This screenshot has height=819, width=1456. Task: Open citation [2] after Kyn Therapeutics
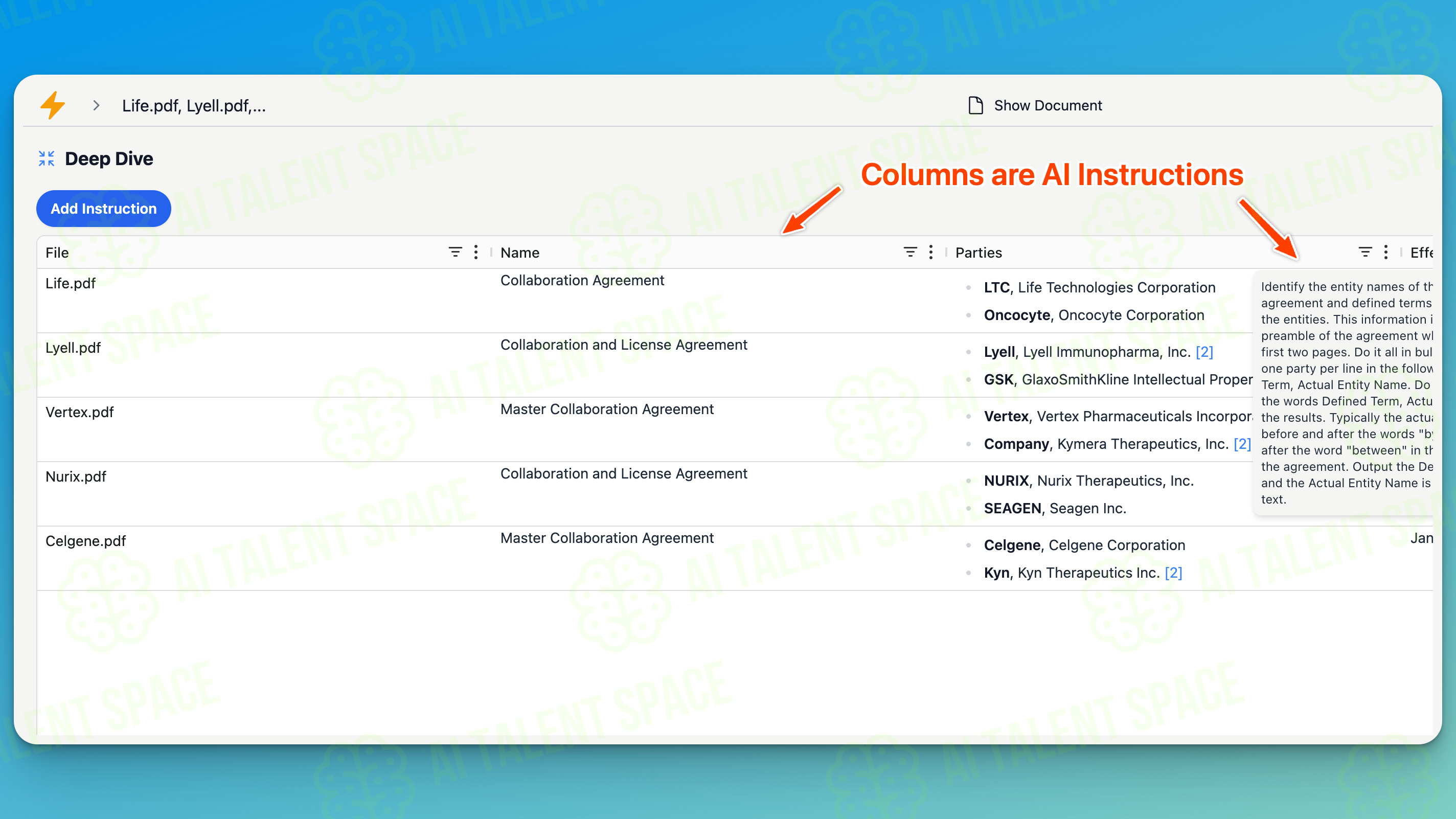click(x=1173, y=573)
